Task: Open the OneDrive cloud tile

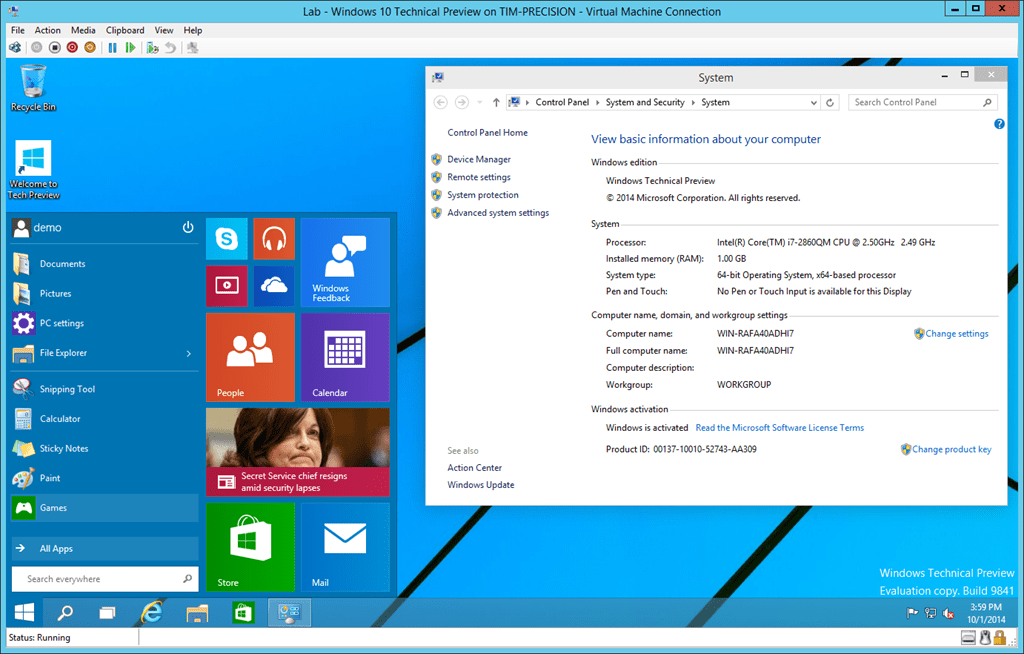Action: click(x=274, y=286)
